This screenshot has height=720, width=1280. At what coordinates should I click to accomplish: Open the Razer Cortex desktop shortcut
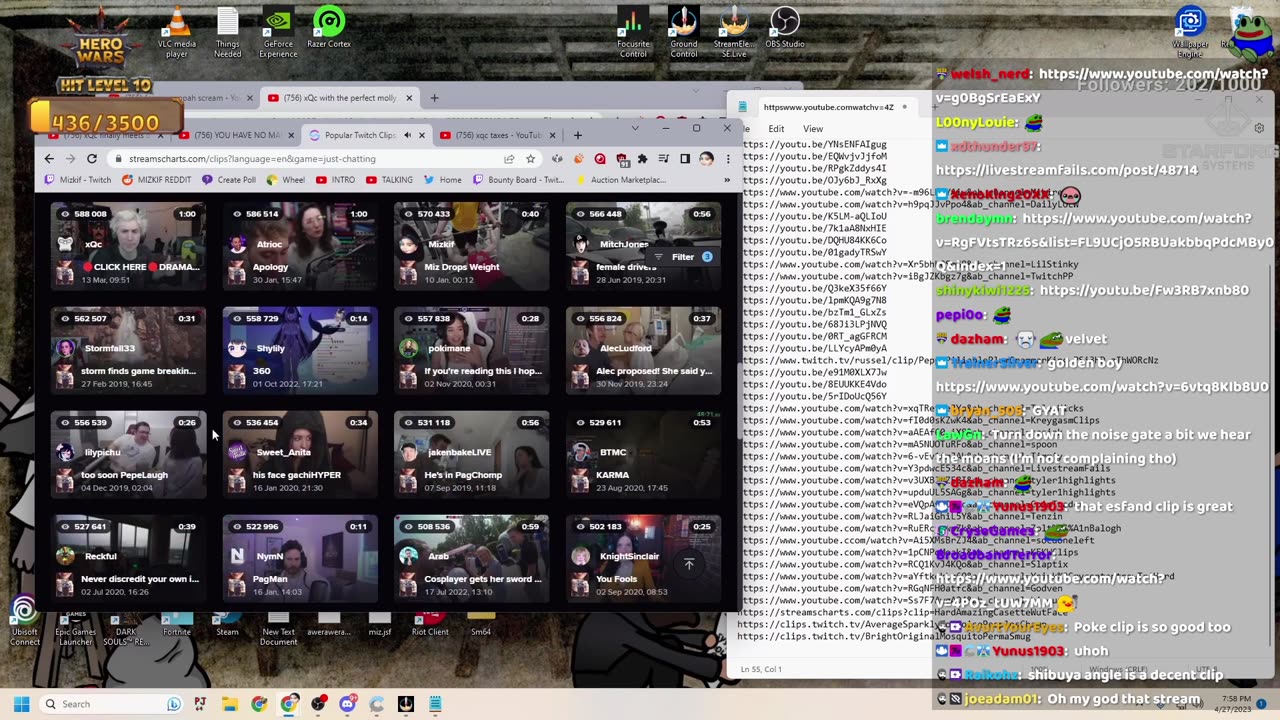[x=329, y=28]
